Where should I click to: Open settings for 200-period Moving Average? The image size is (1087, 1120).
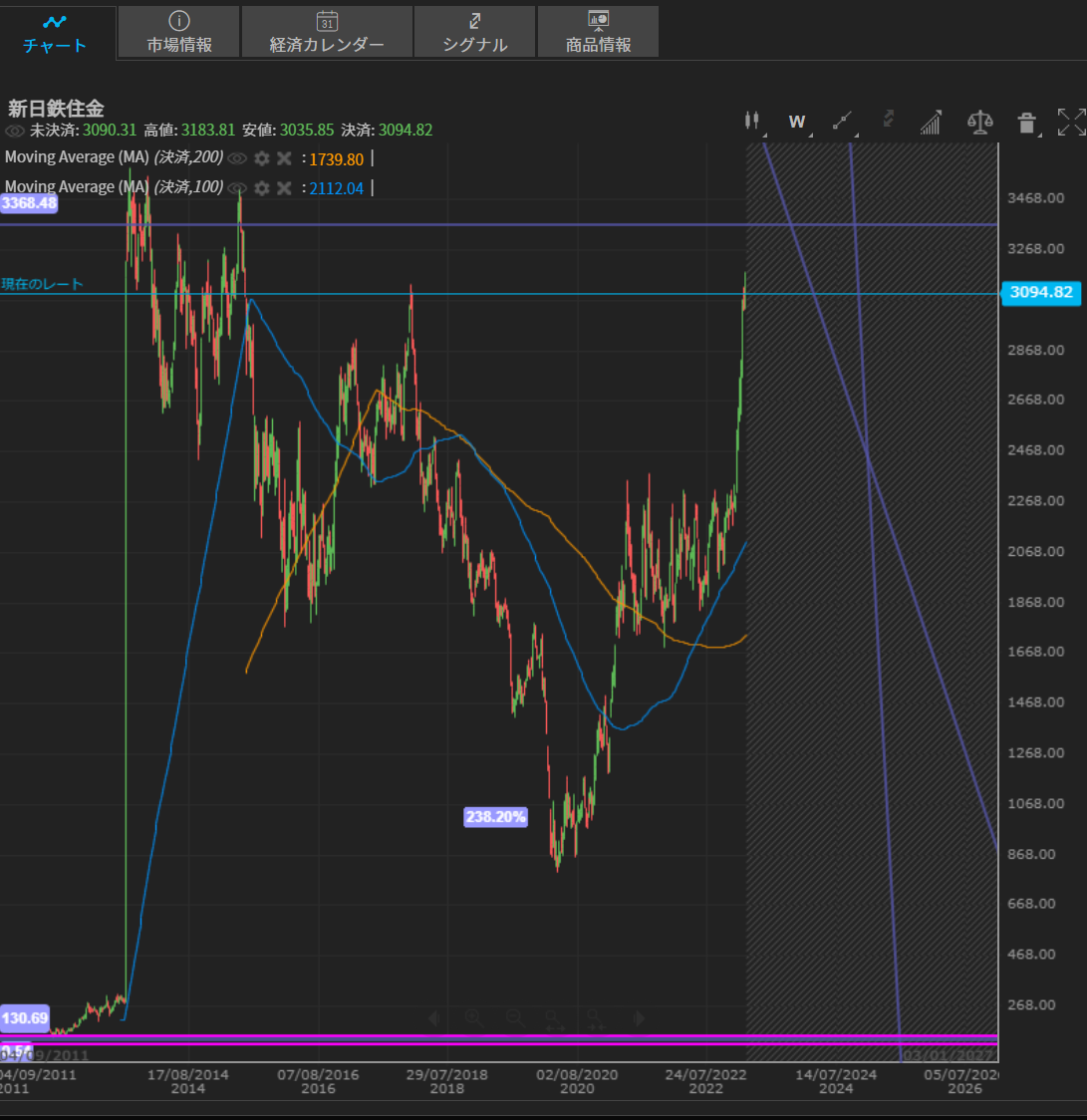click(262, 158)
